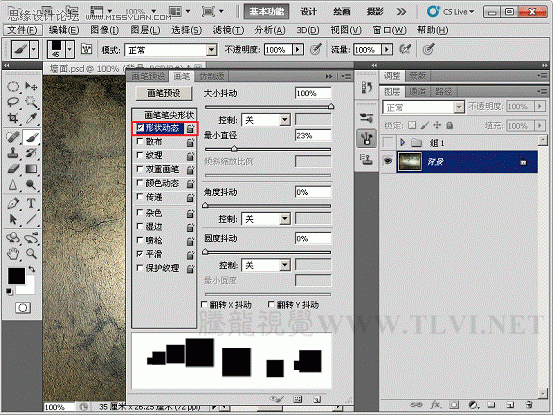This screenshot has height=415, width=553.
Task: Select the Path Selection tool
Action: tap(13, 219)
